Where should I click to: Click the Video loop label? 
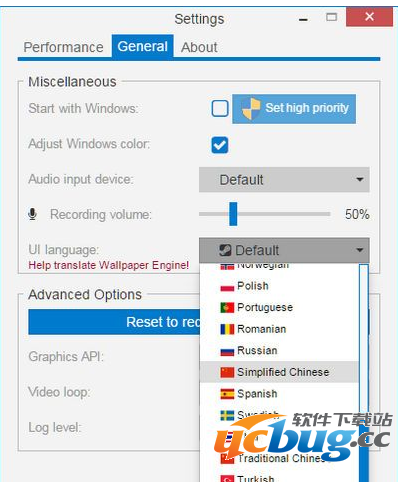[x=59, y=392]
